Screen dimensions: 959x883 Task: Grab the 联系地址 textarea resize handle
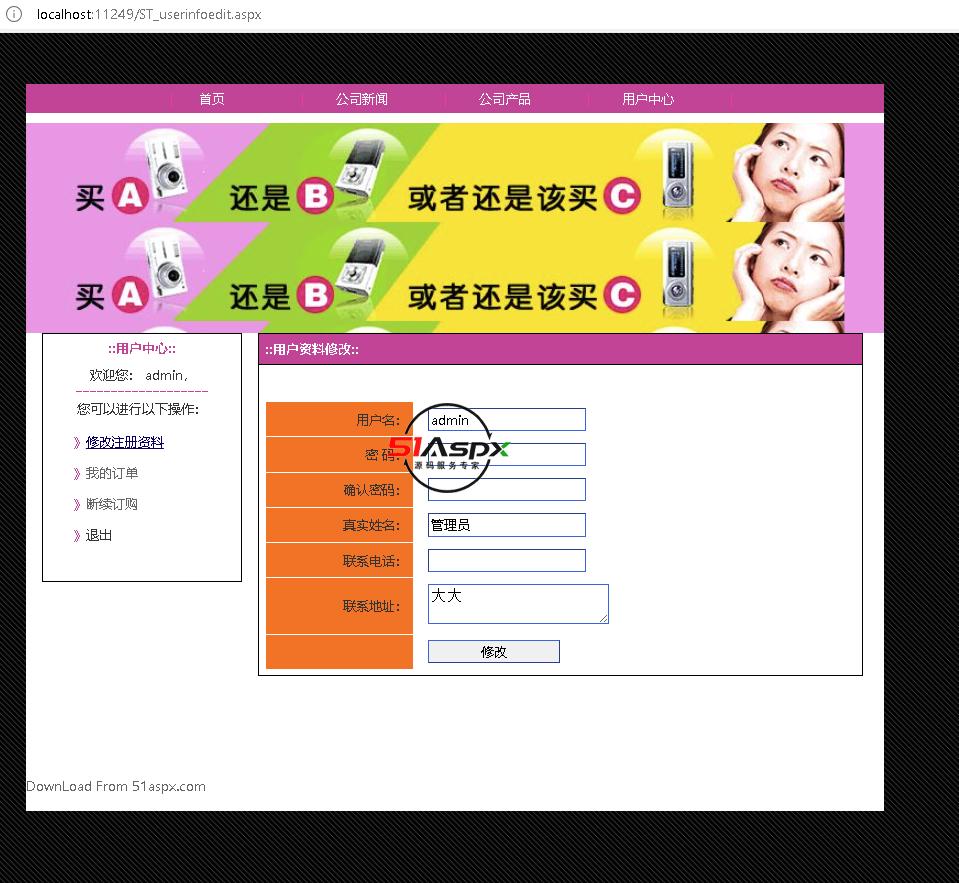pos(604,619)
